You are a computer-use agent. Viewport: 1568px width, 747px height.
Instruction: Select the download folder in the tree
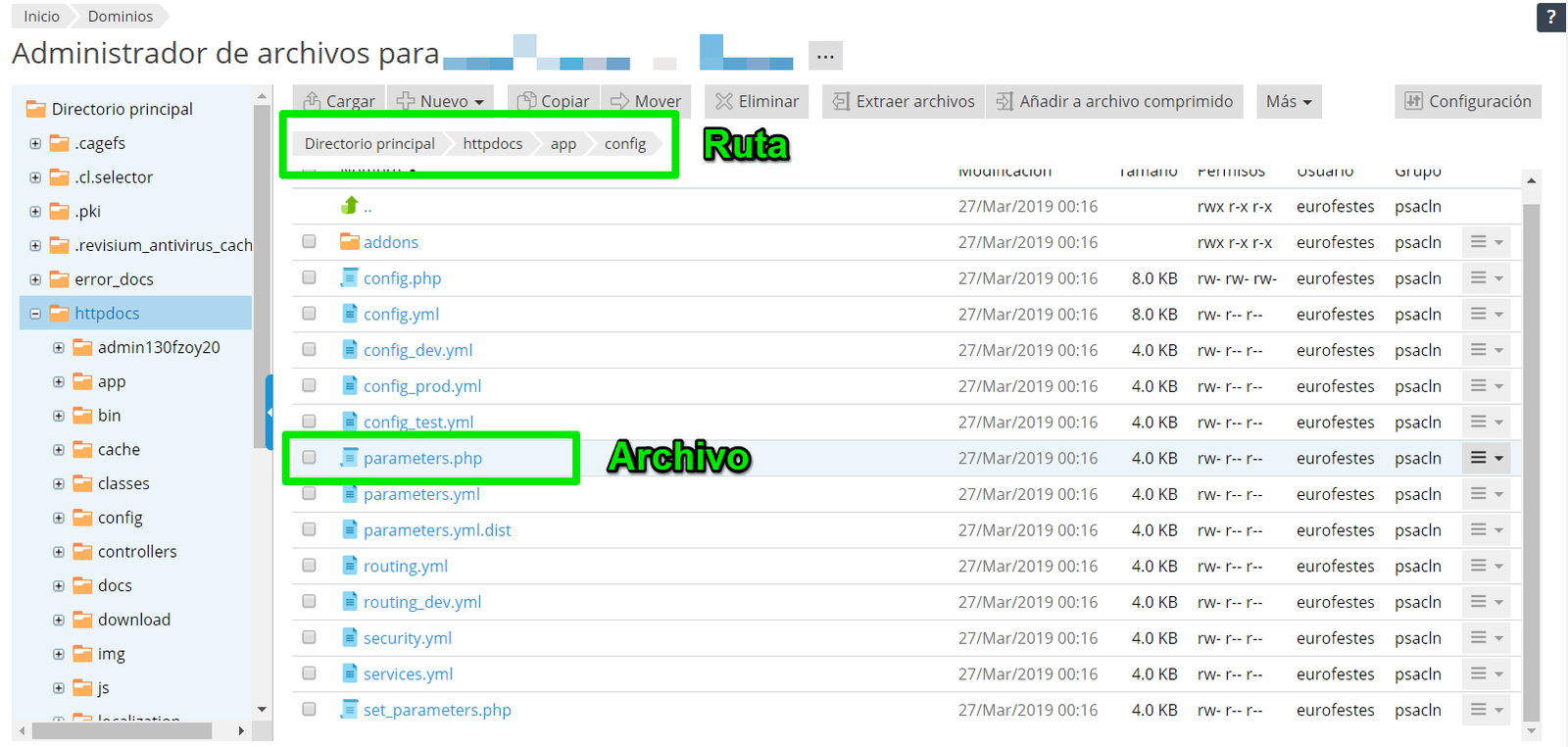[x=134, y=620]
